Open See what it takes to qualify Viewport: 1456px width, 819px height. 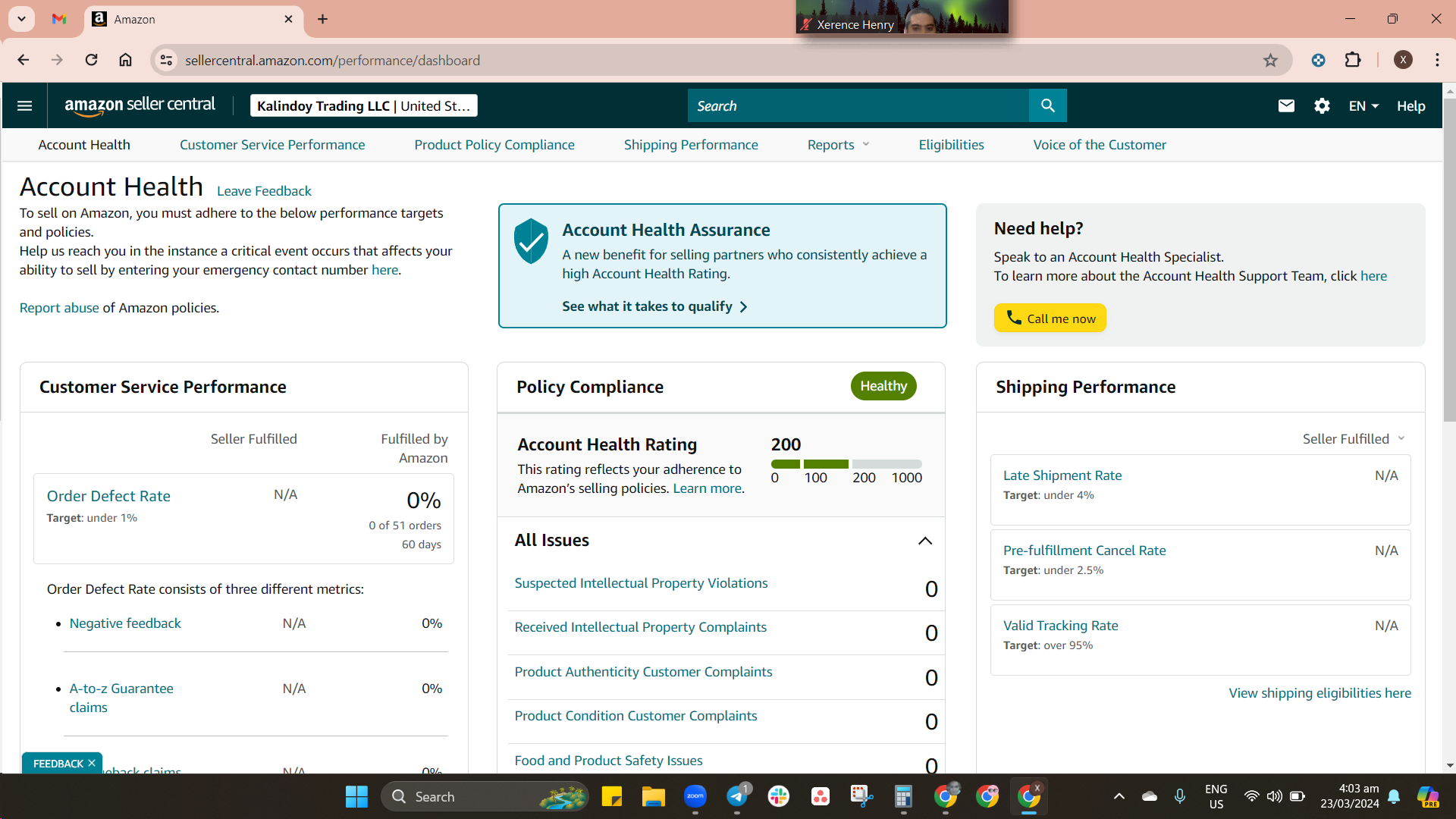coord(654,306)
